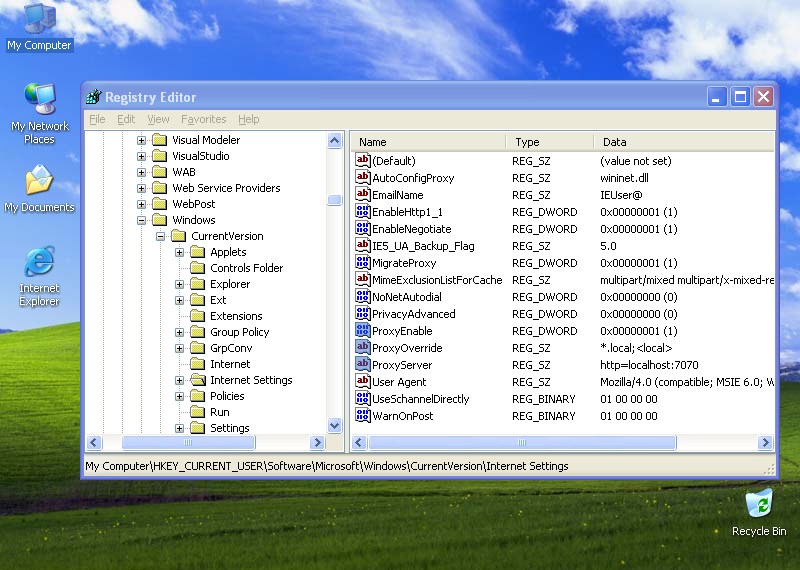Expand the WebPost key

tap(141, 204)
